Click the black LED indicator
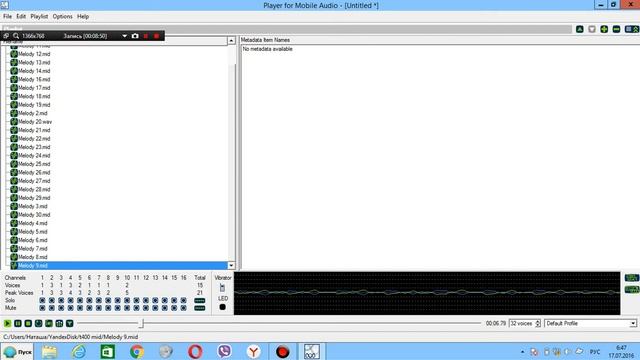Screen dimensions: 640x360 pyautogui.click(x=222, y=307)
